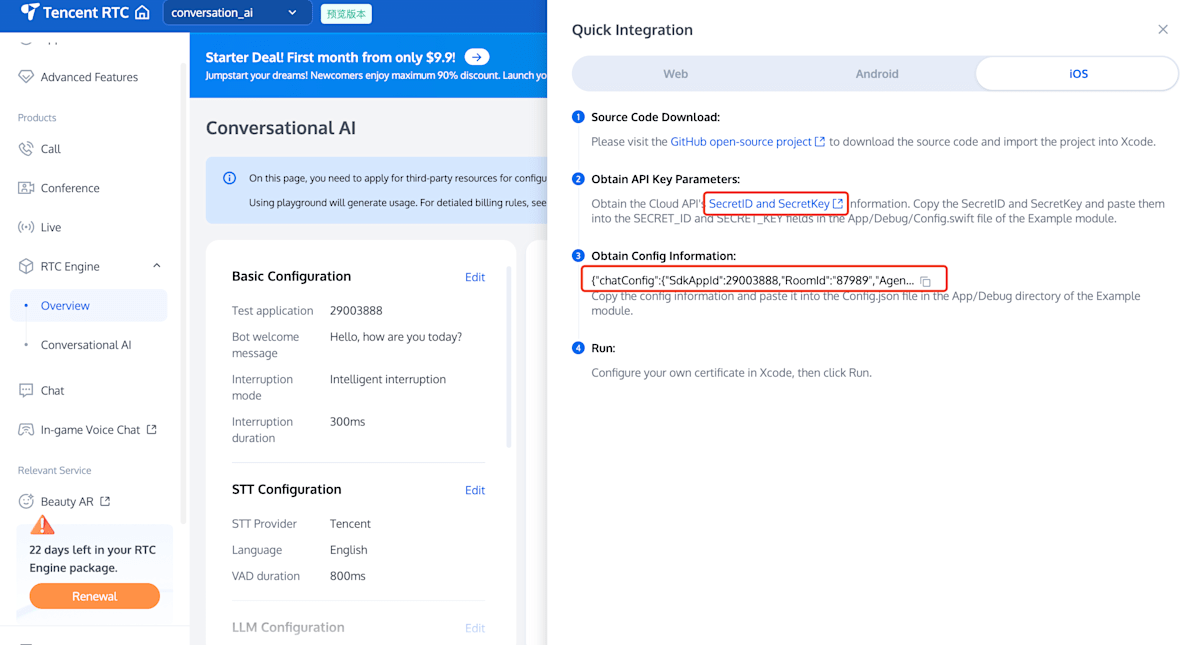Open the conversation_ai application dropdown
Image resolution: width=1200 pixels, height=645 pixels.
[236, 13]
